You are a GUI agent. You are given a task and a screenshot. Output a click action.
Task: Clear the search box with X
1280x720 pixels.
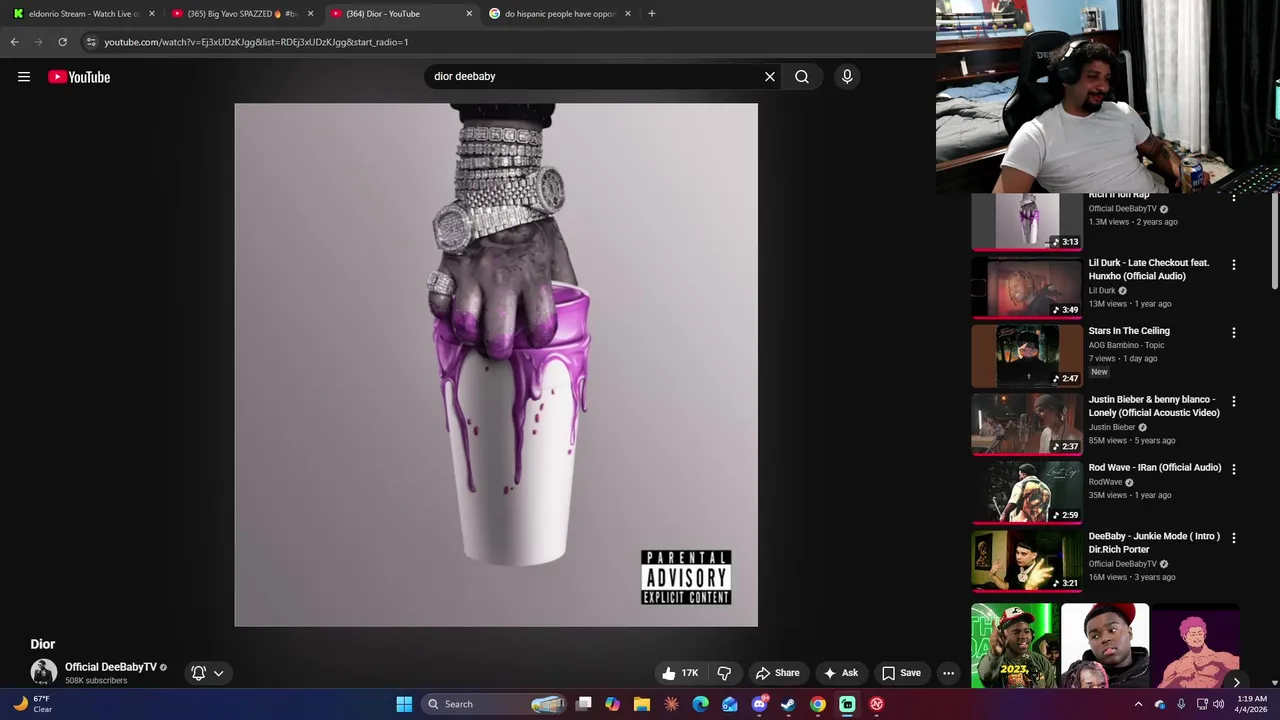770,76
